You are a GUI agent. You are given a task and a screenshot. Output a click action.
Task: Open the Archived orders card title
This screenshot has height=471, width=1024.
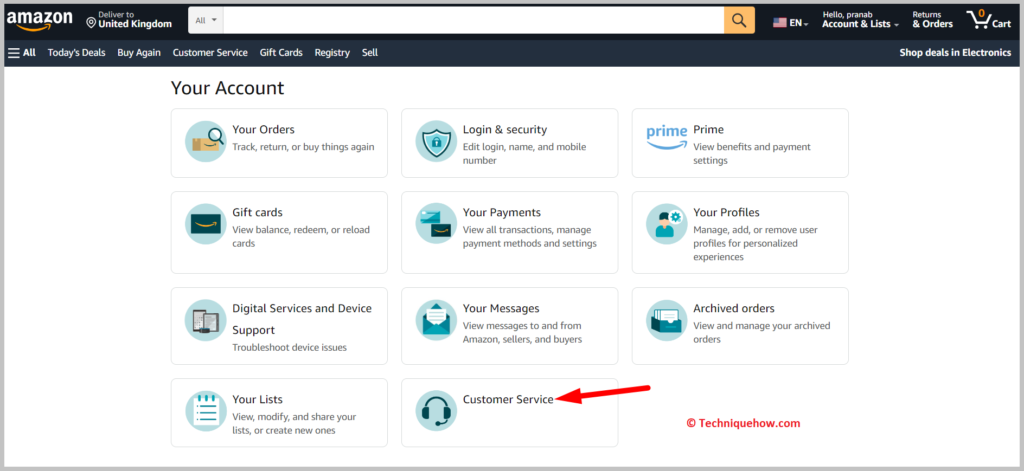(x=734, y=308)
